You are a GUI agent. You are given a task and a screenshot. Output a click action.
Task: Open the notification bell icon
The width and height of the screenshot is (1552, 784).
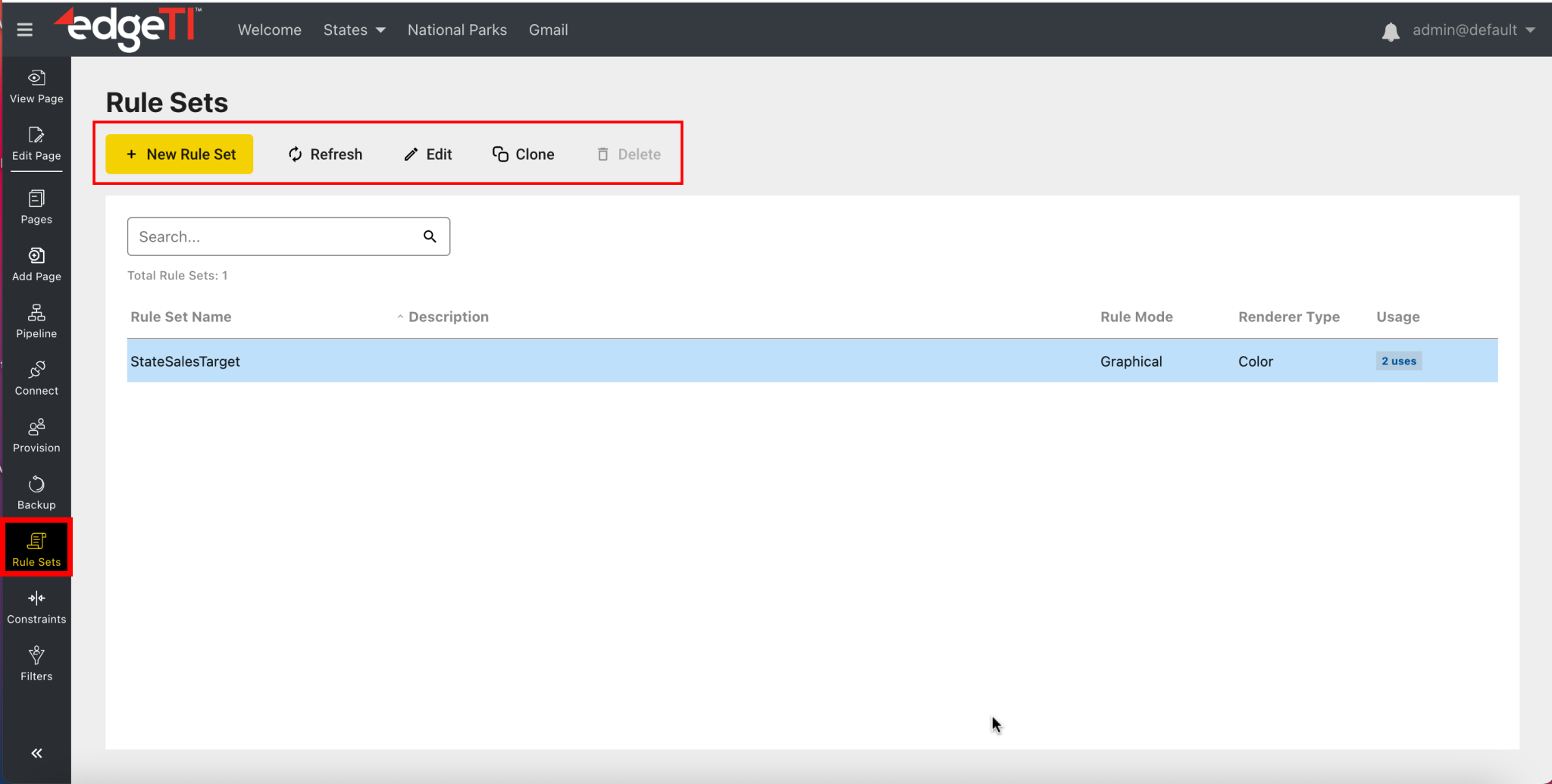(1391, 31)
